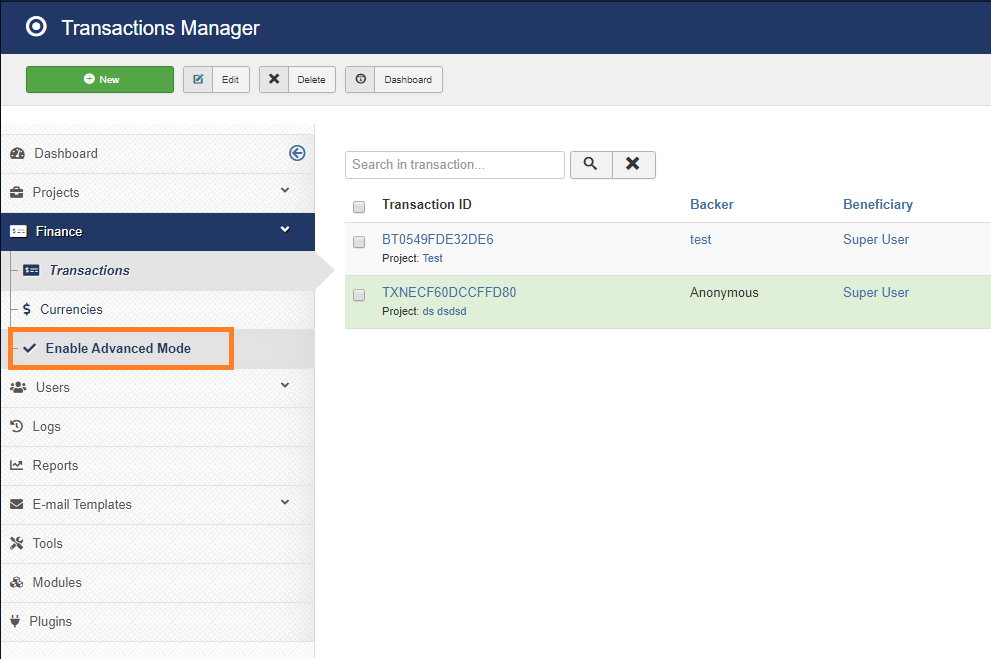Open the backer test link
Image resolution: width=991 pixels, height=659 pixels.
click(700, 239)
